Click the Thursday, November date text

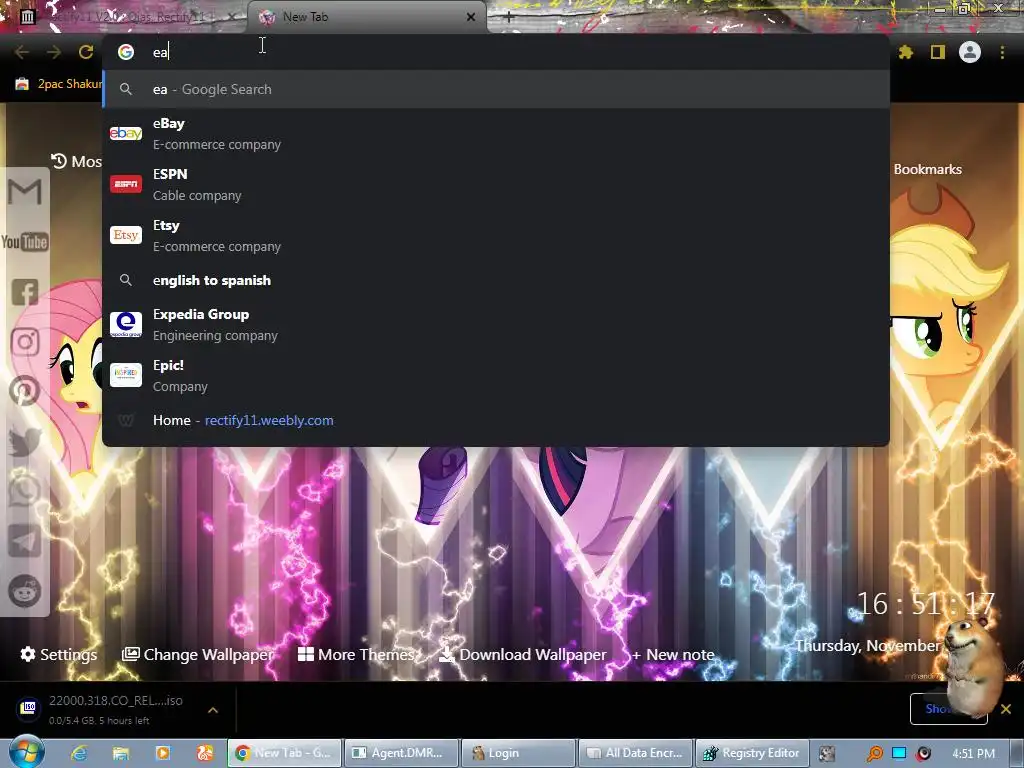[867, 646]
